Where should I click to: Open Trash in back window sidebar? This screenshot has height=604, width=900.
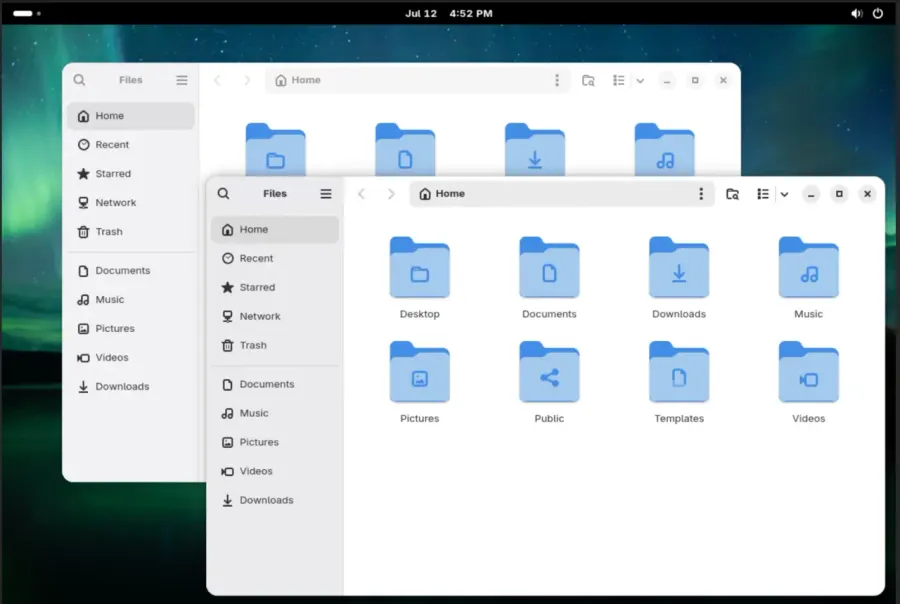[x=131, y=231]
